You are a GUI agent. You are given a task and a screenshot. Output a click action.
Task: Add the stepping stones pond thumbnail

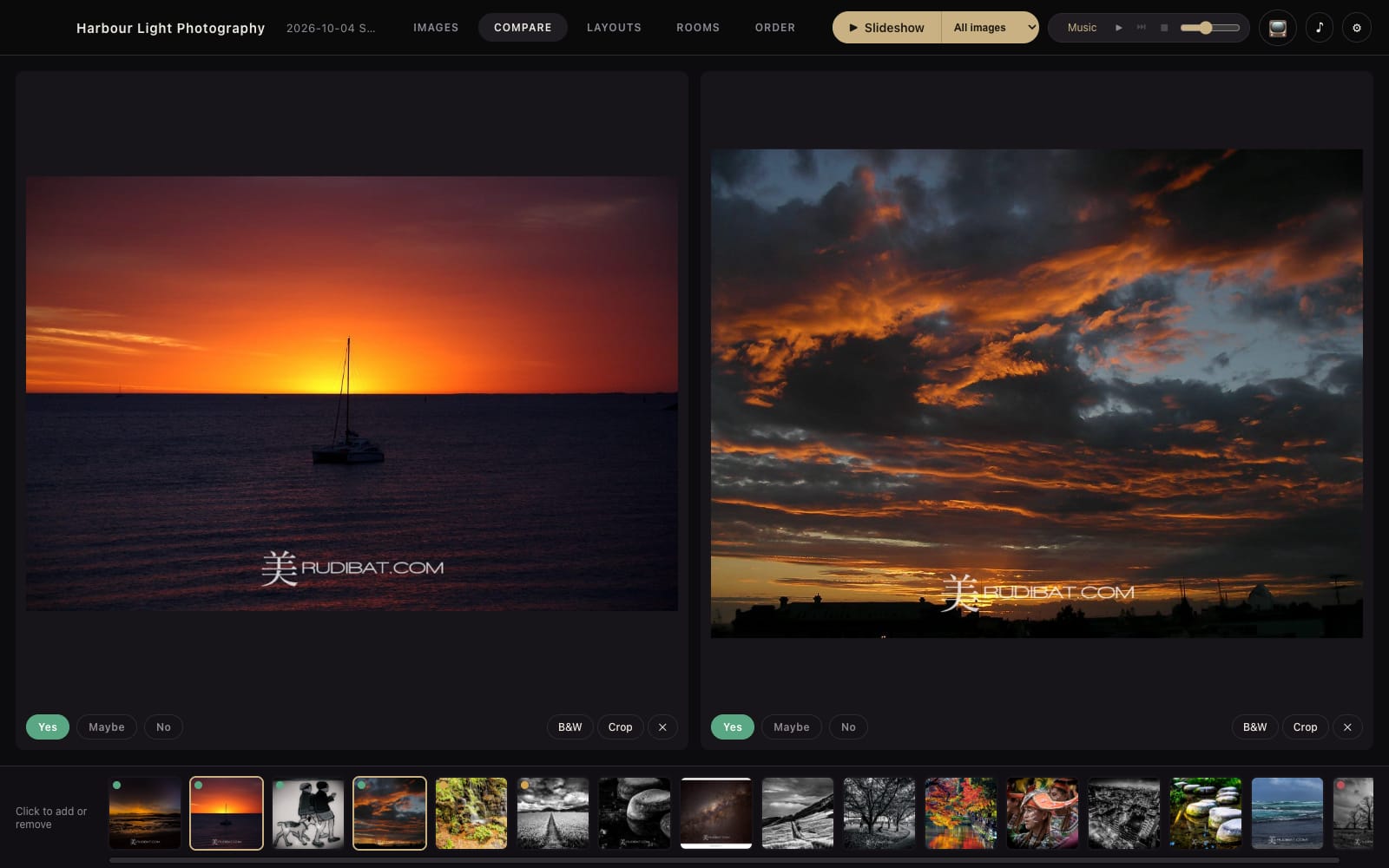click(x=1206, y=813)
